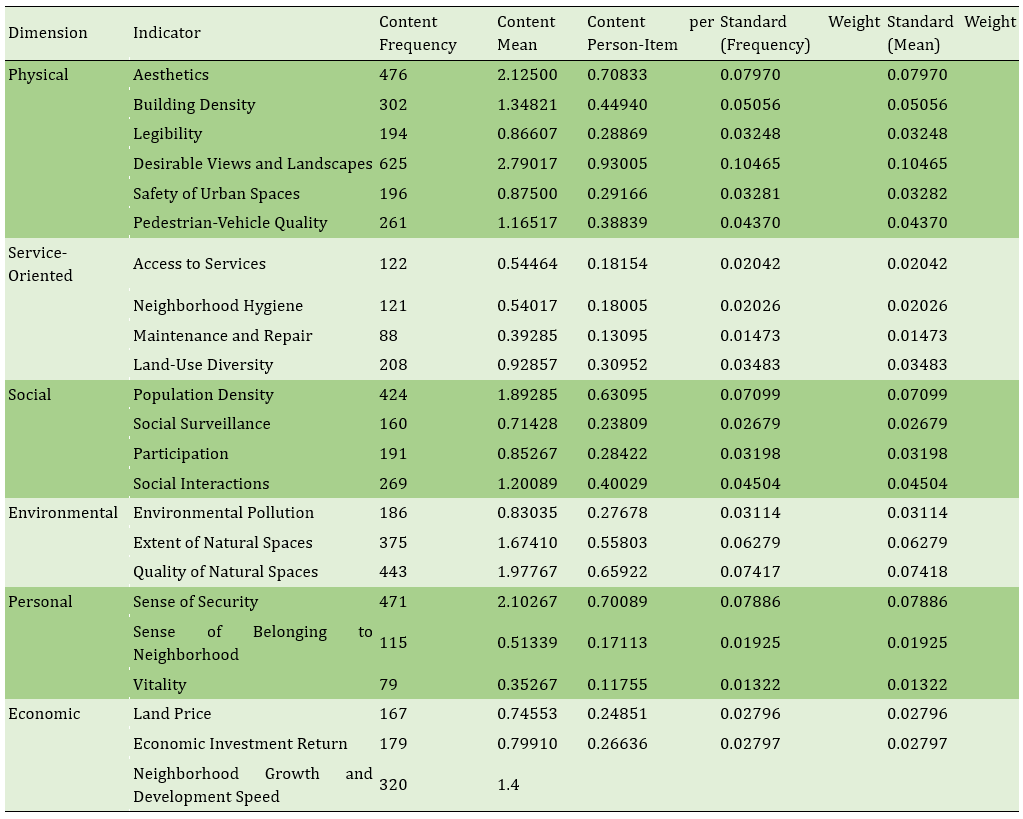The image size is (1023, 819).
Task: Click the person-item value '0.70833'
Action: pos(617,74)
